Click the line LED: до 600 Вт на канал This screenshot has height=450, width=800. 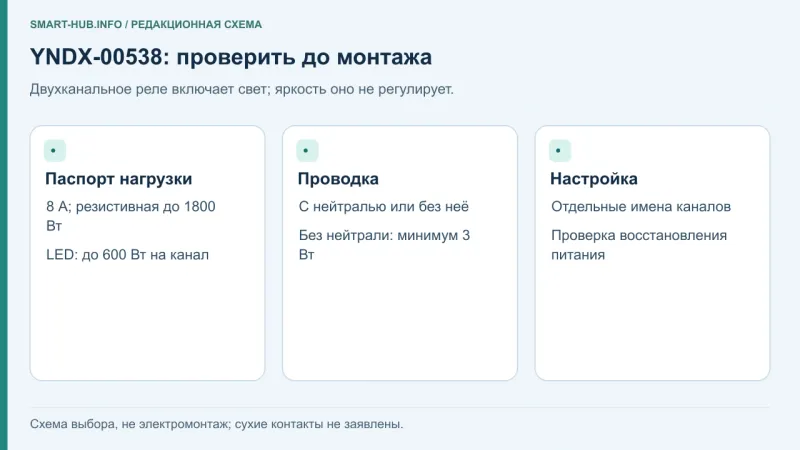[128, 255]
